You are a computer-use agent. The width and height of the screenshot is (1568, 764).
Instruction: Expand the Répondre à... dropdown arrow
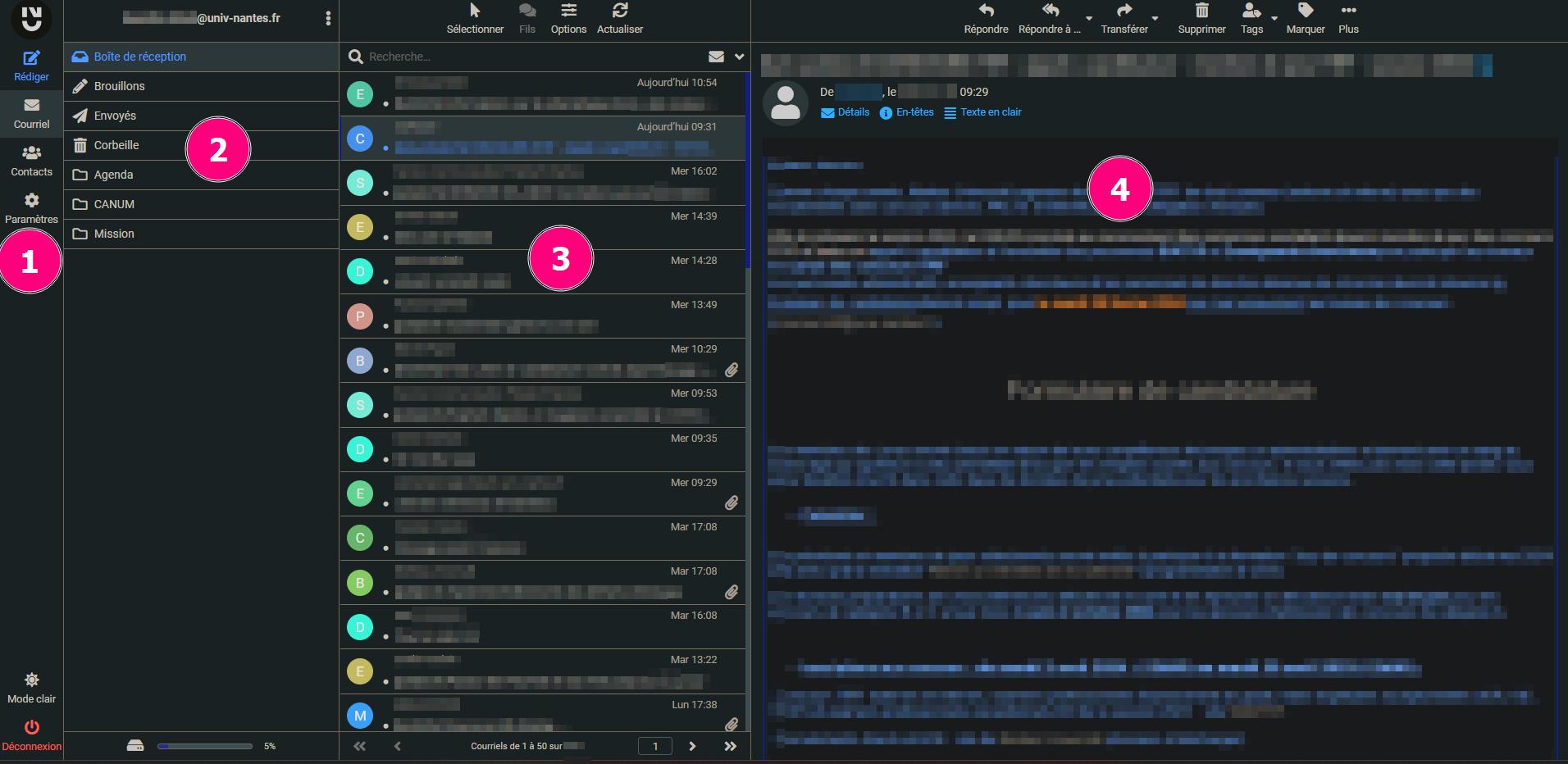click(1088, 20)
